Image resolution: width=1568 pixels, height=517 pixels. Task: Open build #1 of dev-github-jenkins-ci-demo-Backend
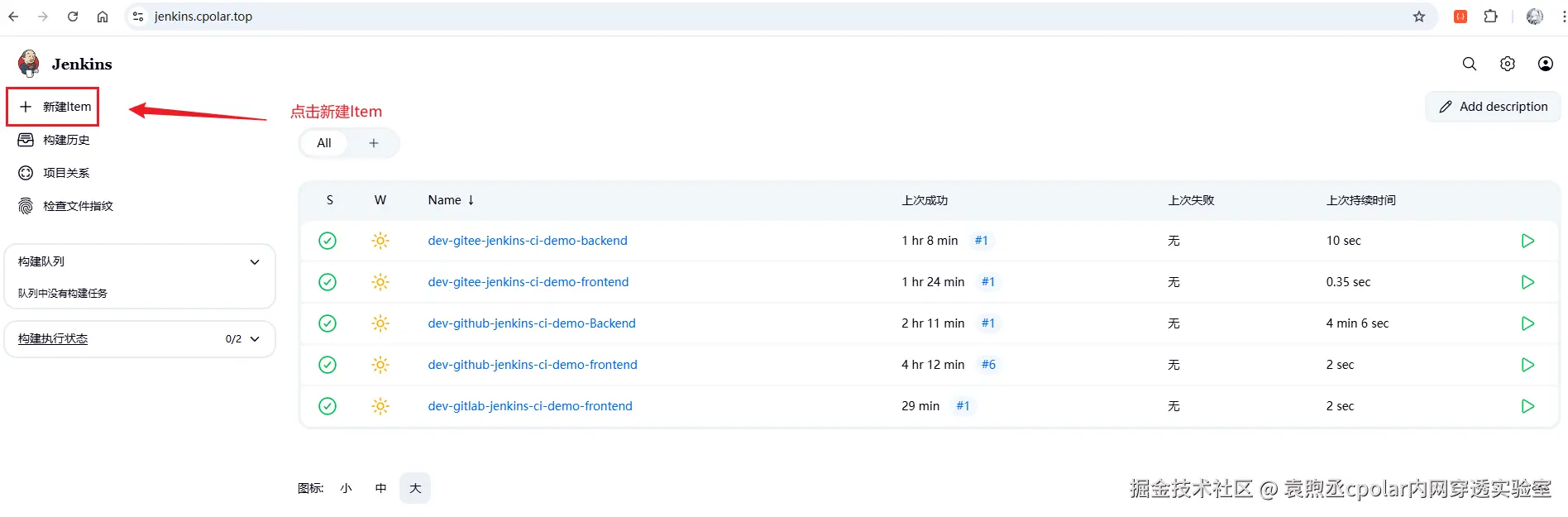pos(988,323)
